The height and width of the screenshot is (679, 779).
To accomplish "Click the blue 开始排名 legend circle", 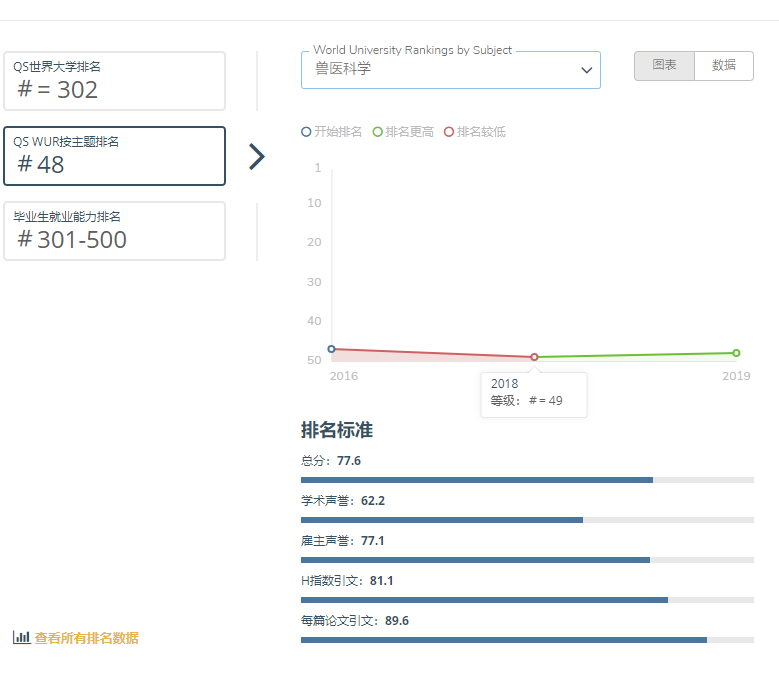I will coord(306,132).
